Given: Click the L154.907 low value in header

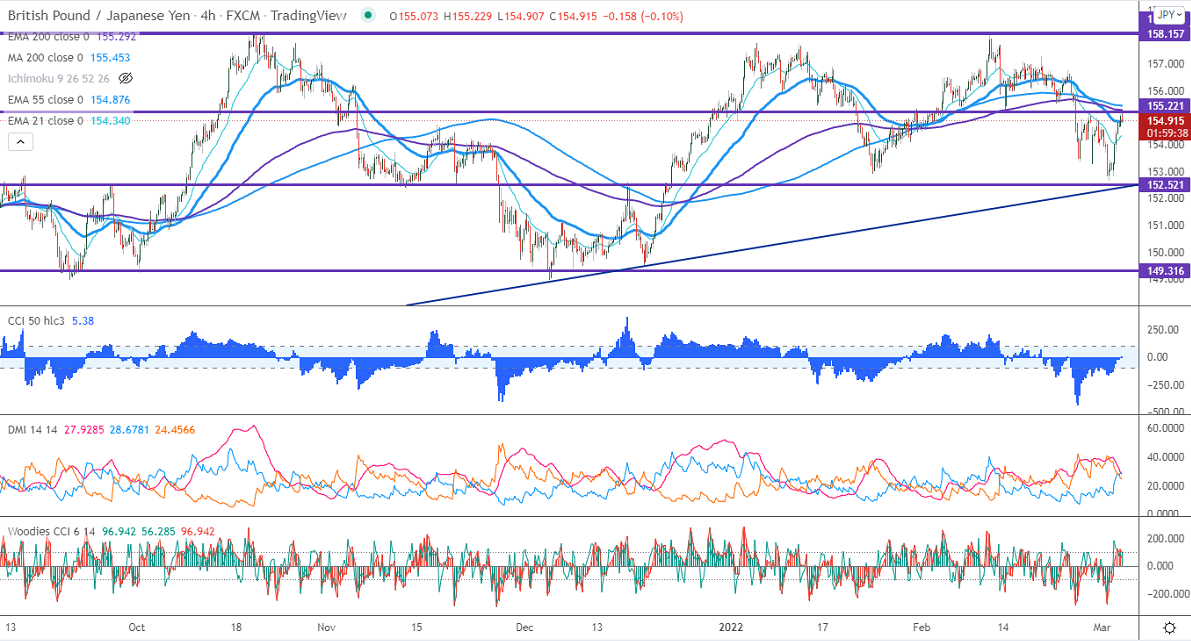Looking at the screenshot, I should tap(521, 16).
